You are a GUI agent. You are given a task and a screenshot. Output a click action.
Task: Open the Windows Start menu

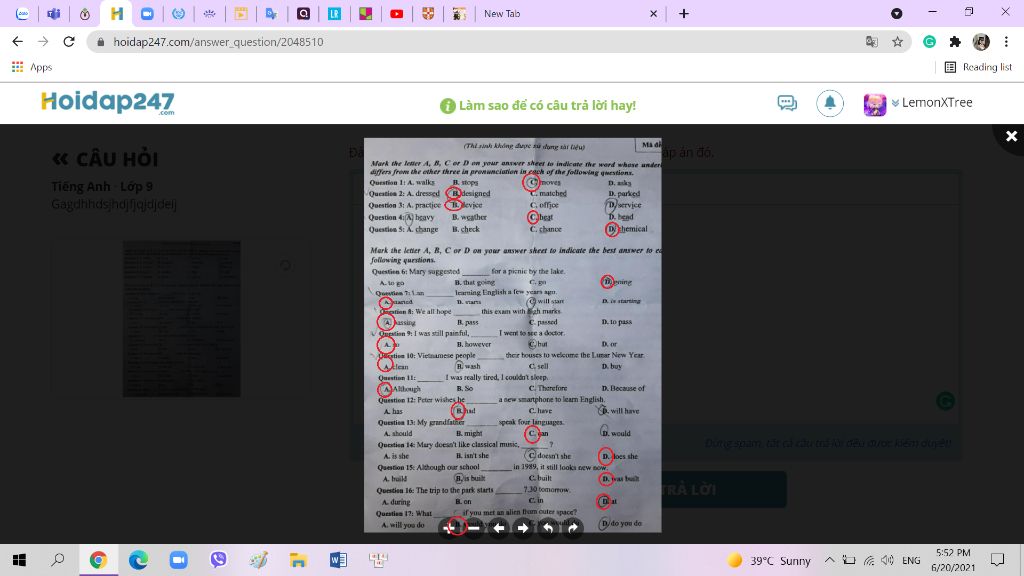(x=19, y=560)
